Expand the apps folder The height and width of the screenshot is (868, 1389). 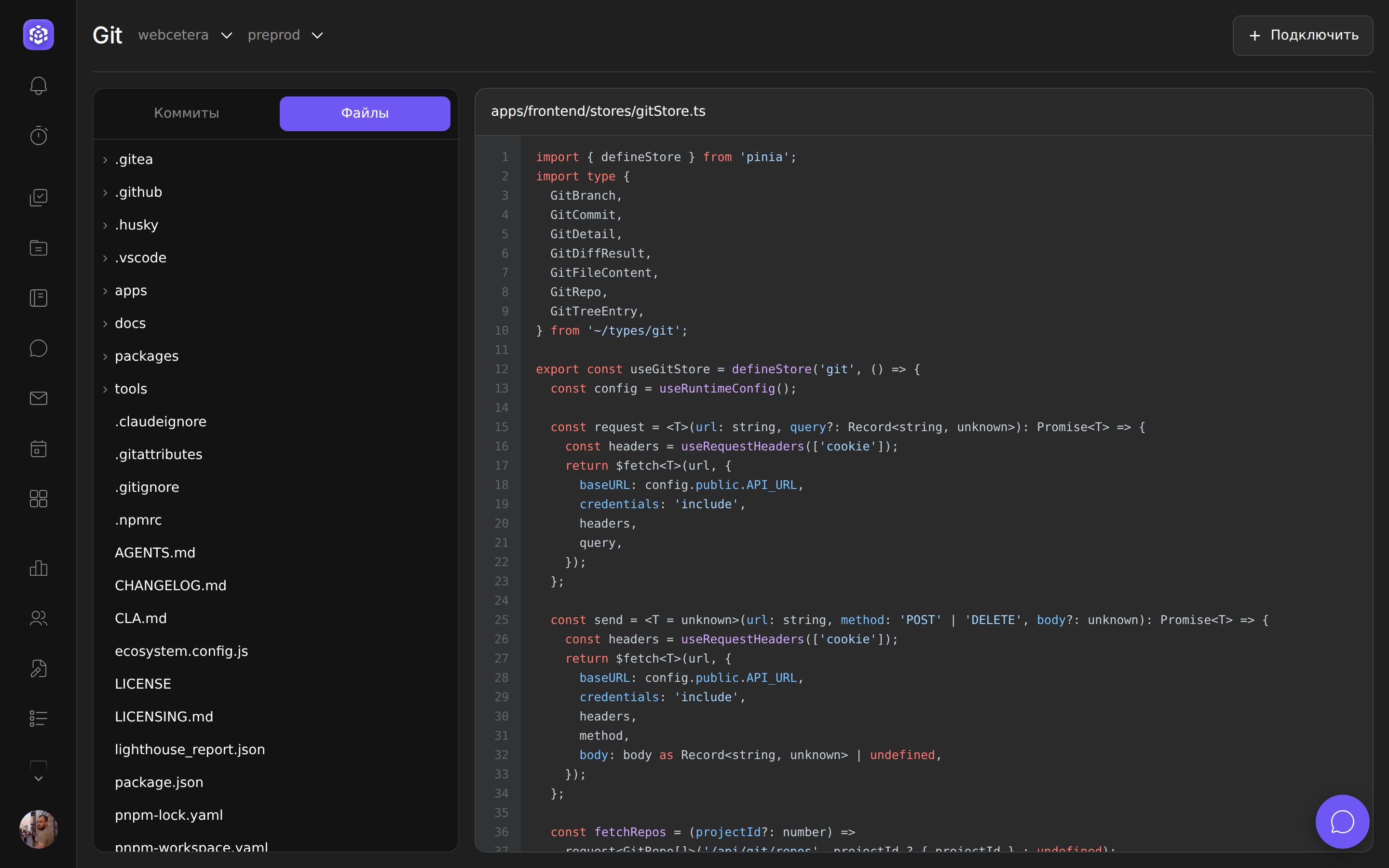click(x=275, y=290)
